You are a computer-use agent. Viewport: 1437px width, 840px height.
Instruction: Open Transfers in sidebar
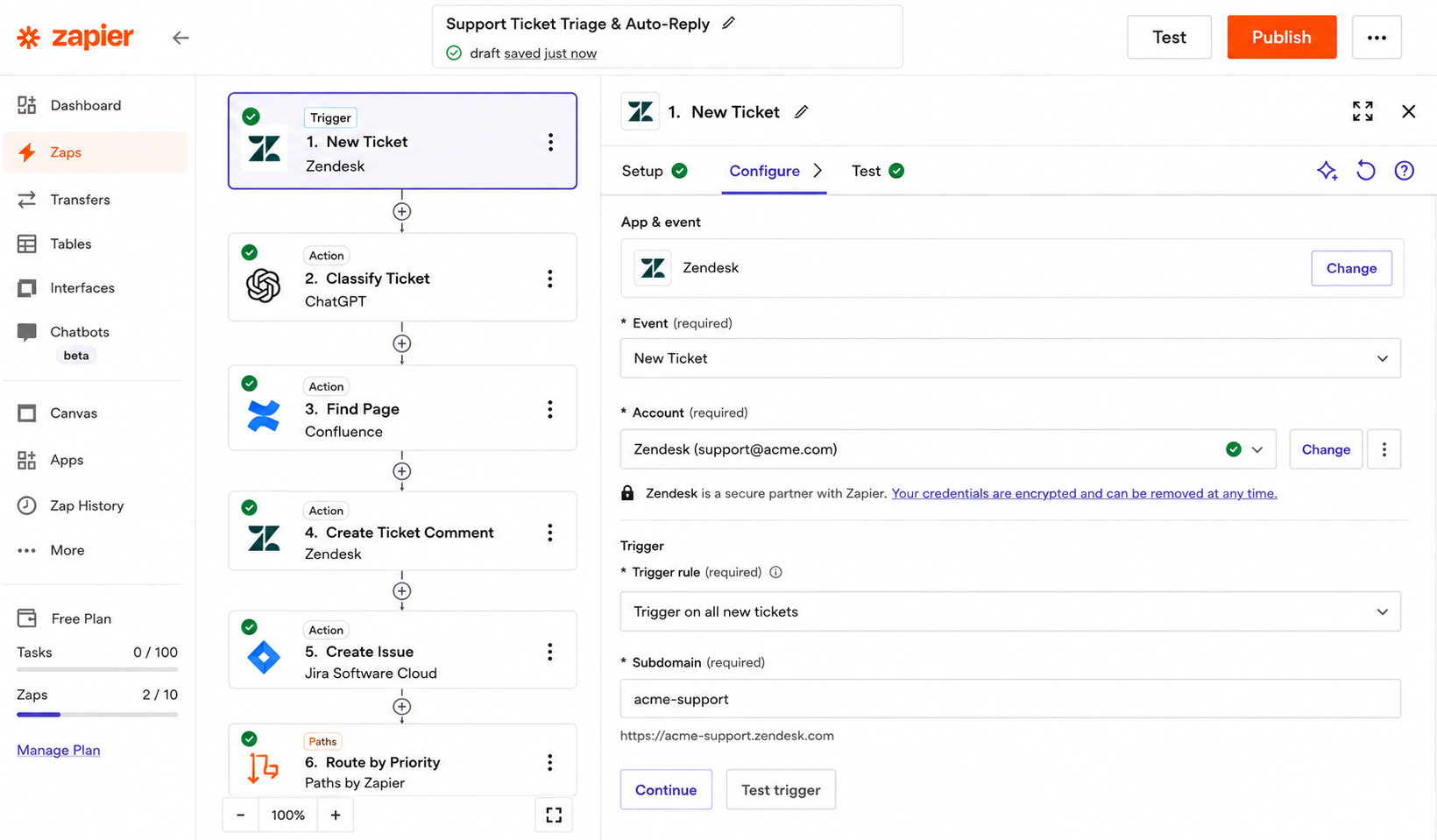[96, 200]
